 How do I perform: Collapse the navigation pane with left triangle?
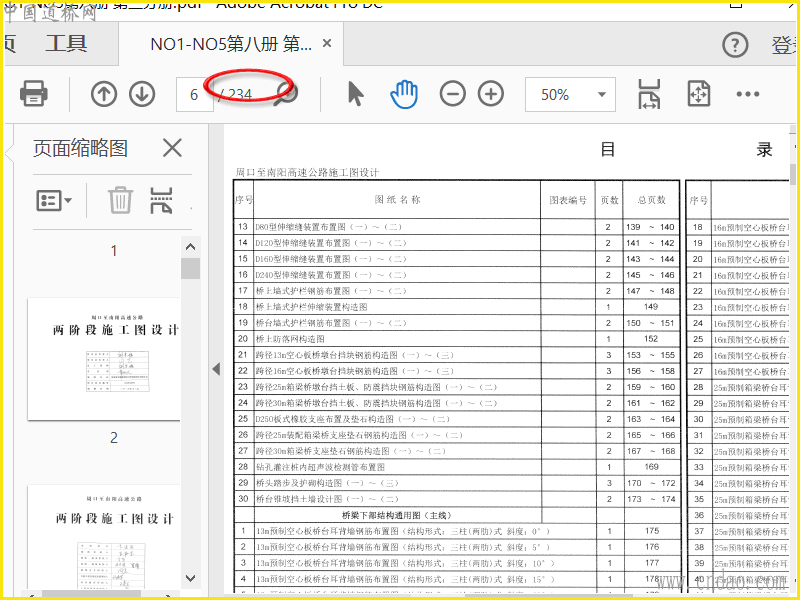click(x=216, y=369)
